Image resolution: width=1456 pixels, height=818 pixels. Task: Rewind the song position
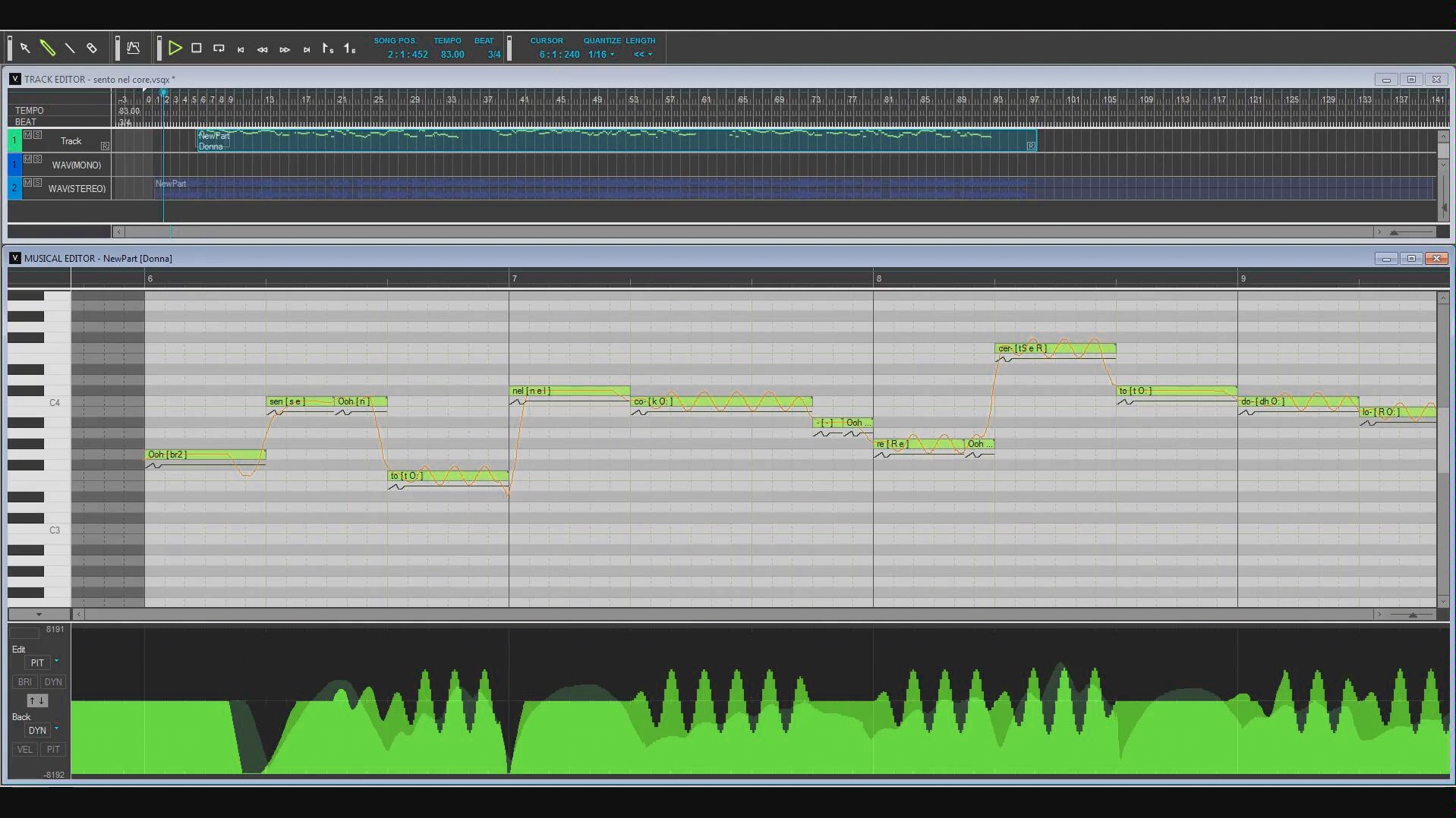point(263,49)
